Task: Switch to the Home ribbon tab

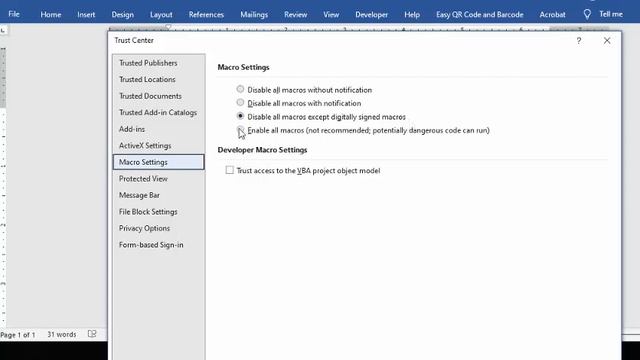Action: click(51, 15)
